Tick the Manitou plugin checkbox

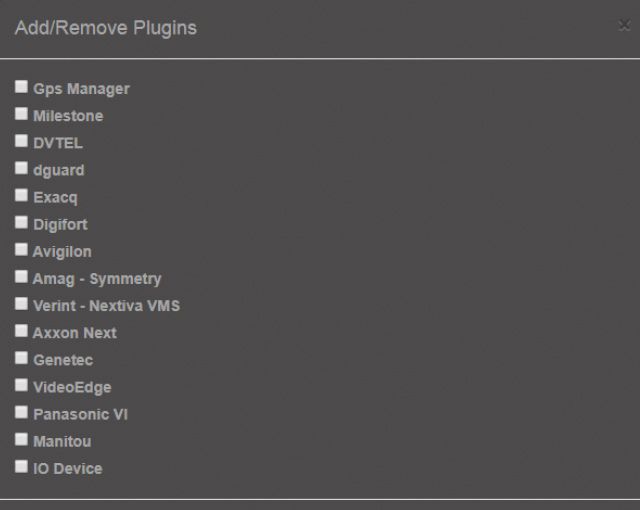pos(21,438)
